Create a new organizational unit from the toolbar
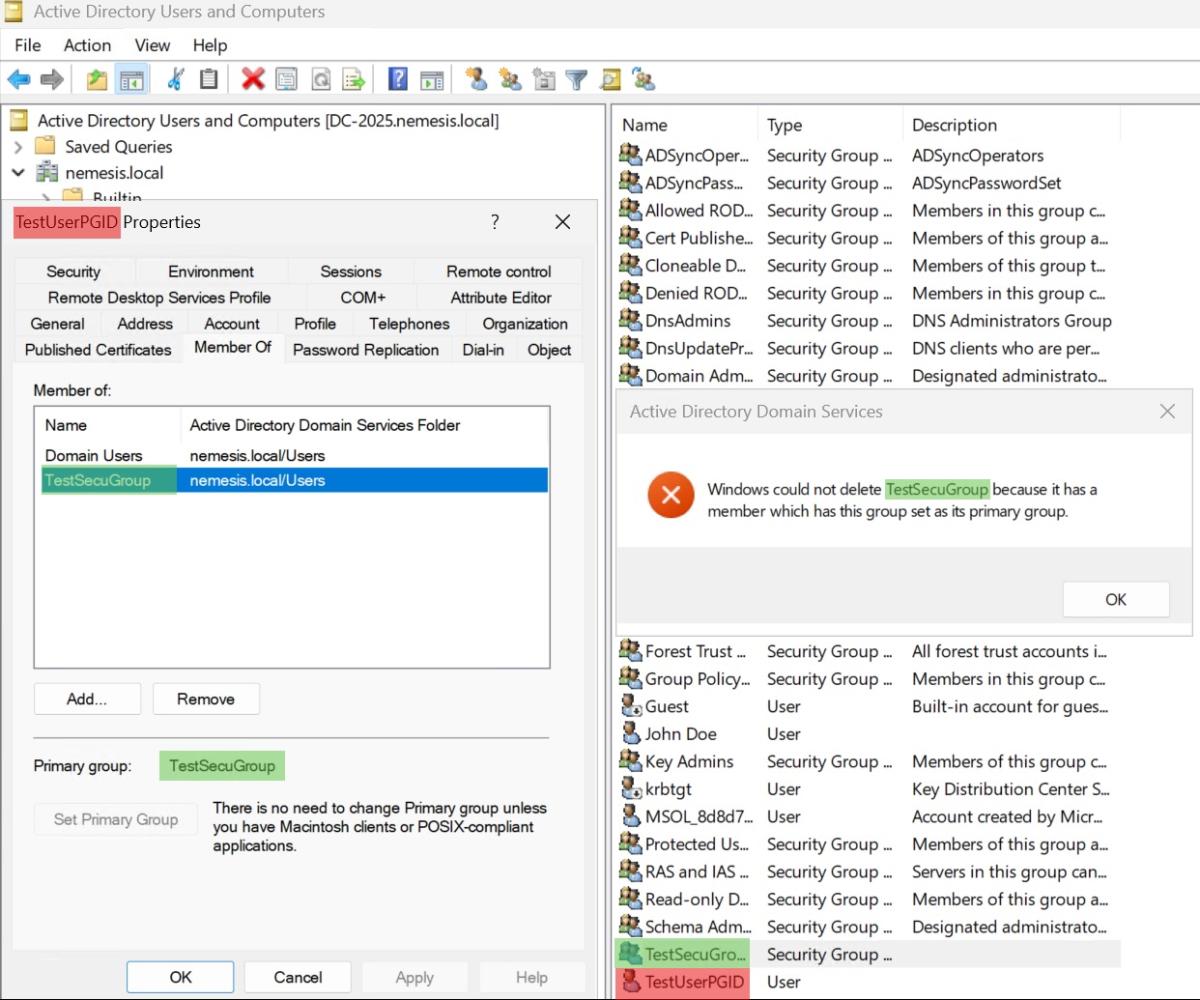This screenshot has width=1200, height=1000. point(543,79)
